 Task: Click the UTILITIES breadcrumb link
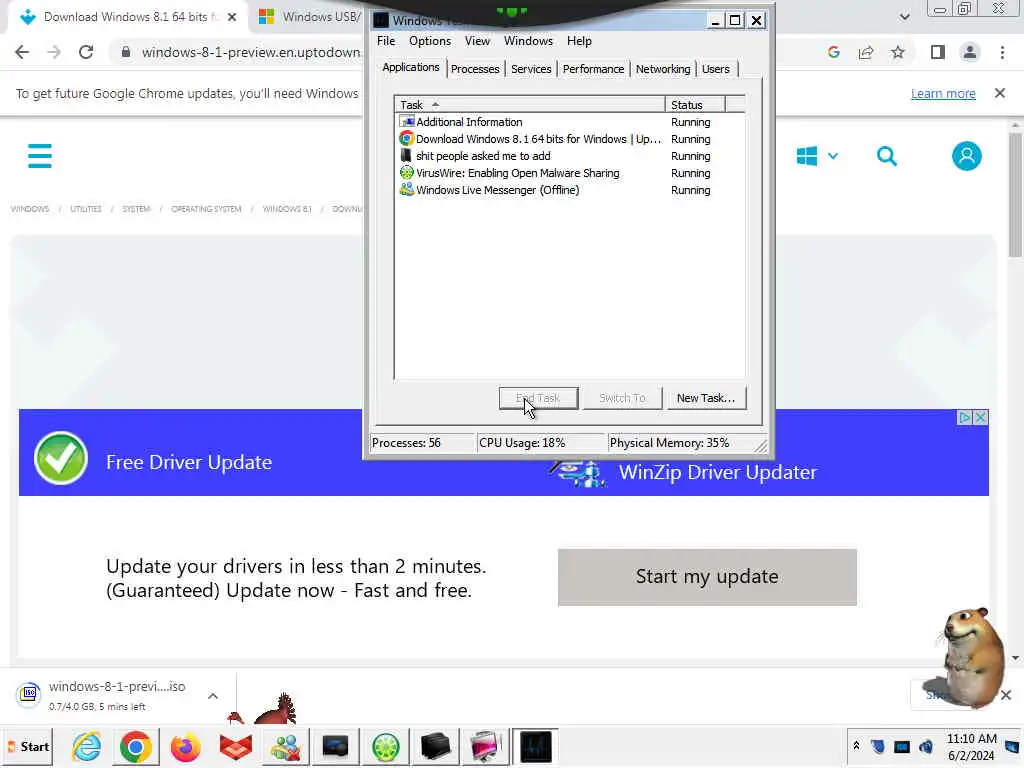(x=86, y=209)
